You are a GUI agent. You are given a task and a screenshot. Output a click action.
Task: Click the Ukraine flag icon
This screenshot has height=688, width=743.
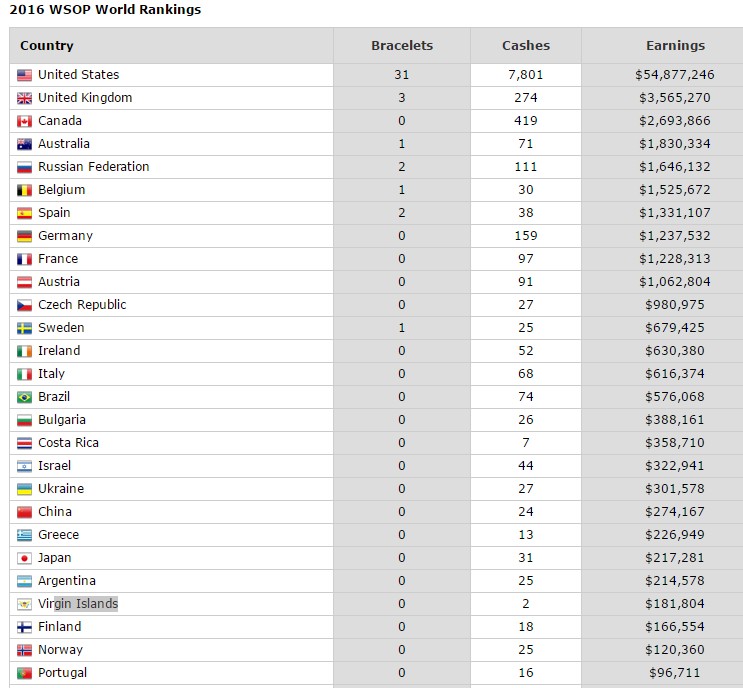pos(24,489)
